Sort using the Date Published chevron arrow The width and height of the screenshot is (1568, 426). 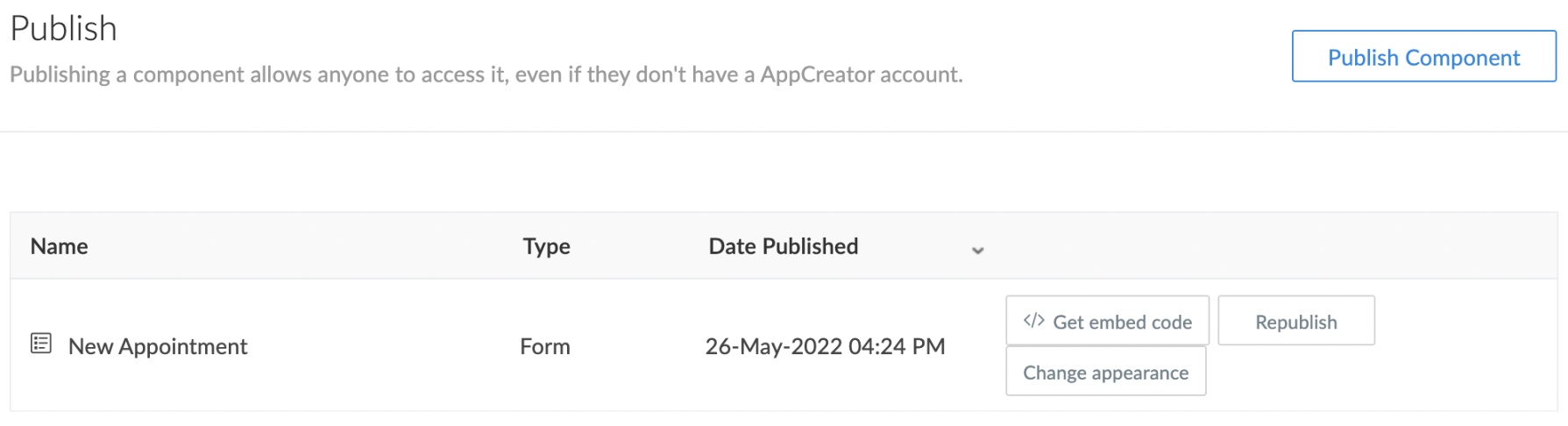977,251
